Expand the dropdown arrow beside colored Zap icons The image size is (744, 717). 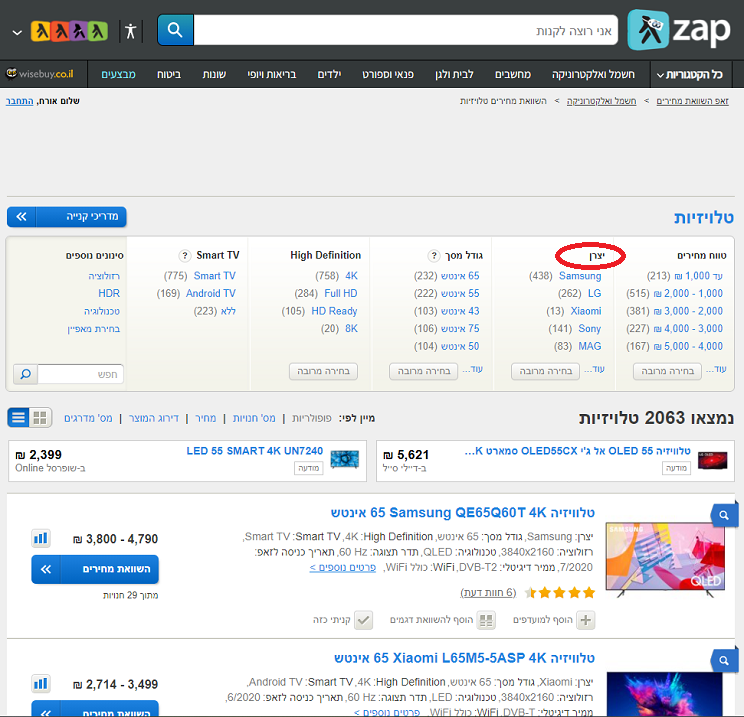click(x=17, y=31)
